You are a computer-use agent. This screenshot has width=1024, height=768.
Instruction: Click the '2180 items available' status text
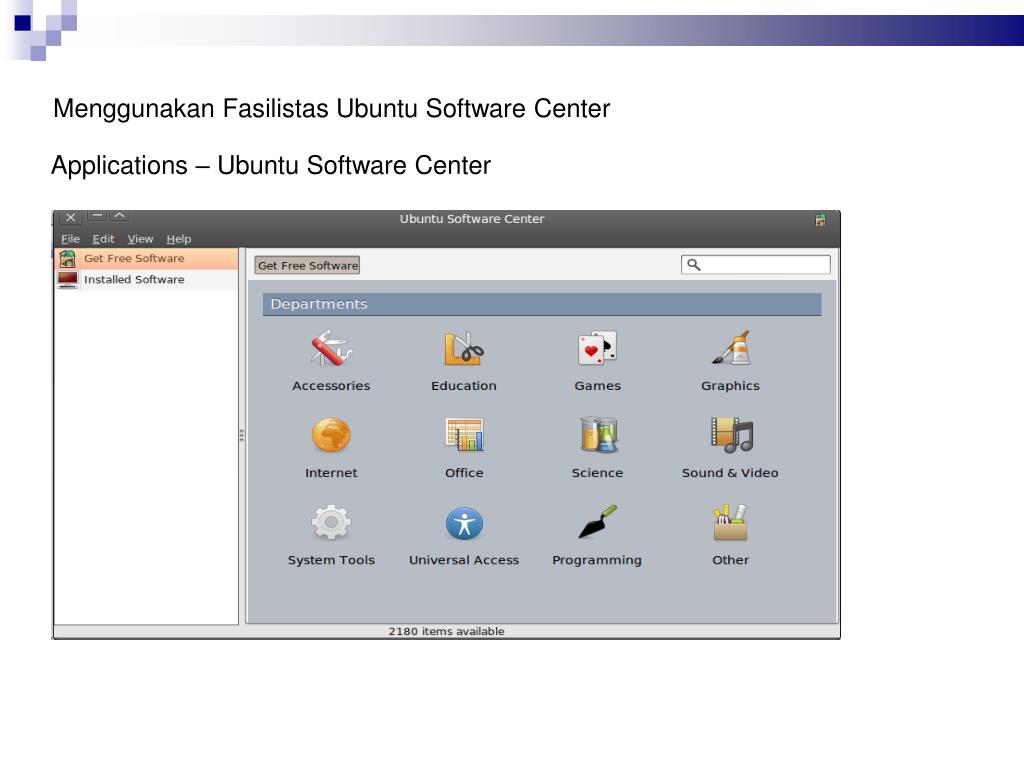coord(447,632)
